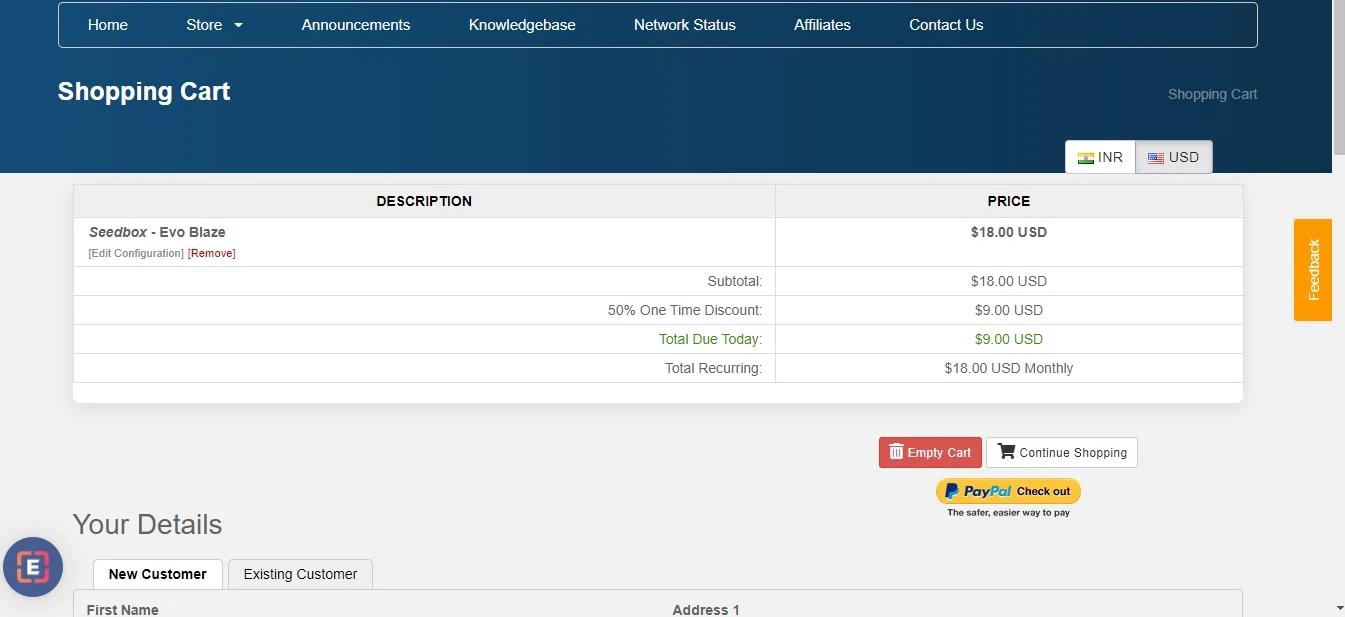Switch currency to USD

tap(1174, 157)
